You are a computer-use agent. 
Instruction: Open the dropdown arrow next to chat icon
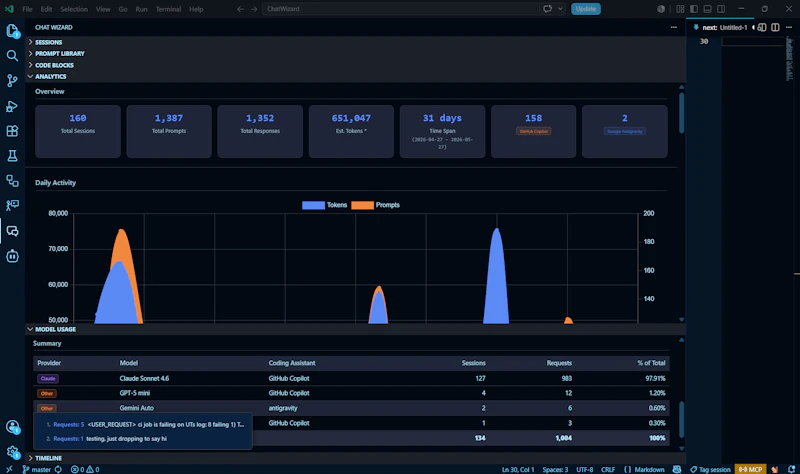[x=560, y=9]
